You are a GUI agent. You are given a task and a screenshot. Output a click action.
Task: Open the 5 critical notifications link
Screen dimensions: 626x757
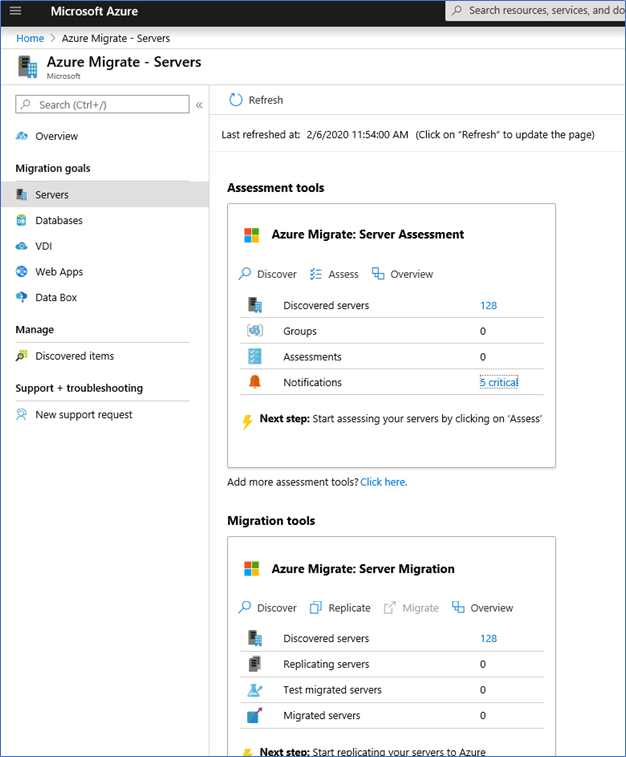pyautogui.click(x=499, y=382)
